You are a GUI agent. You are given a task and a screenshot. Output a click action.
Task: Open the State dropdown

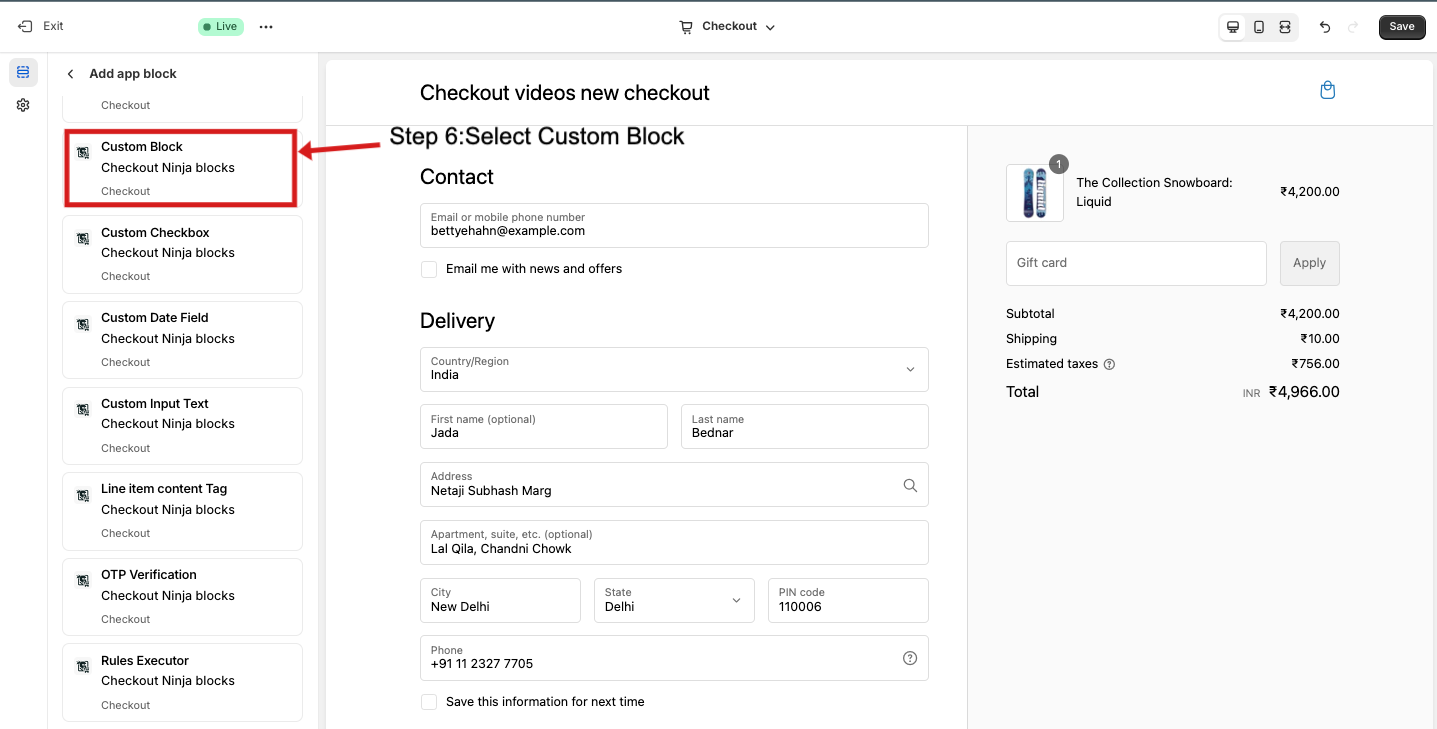point(674,600)
